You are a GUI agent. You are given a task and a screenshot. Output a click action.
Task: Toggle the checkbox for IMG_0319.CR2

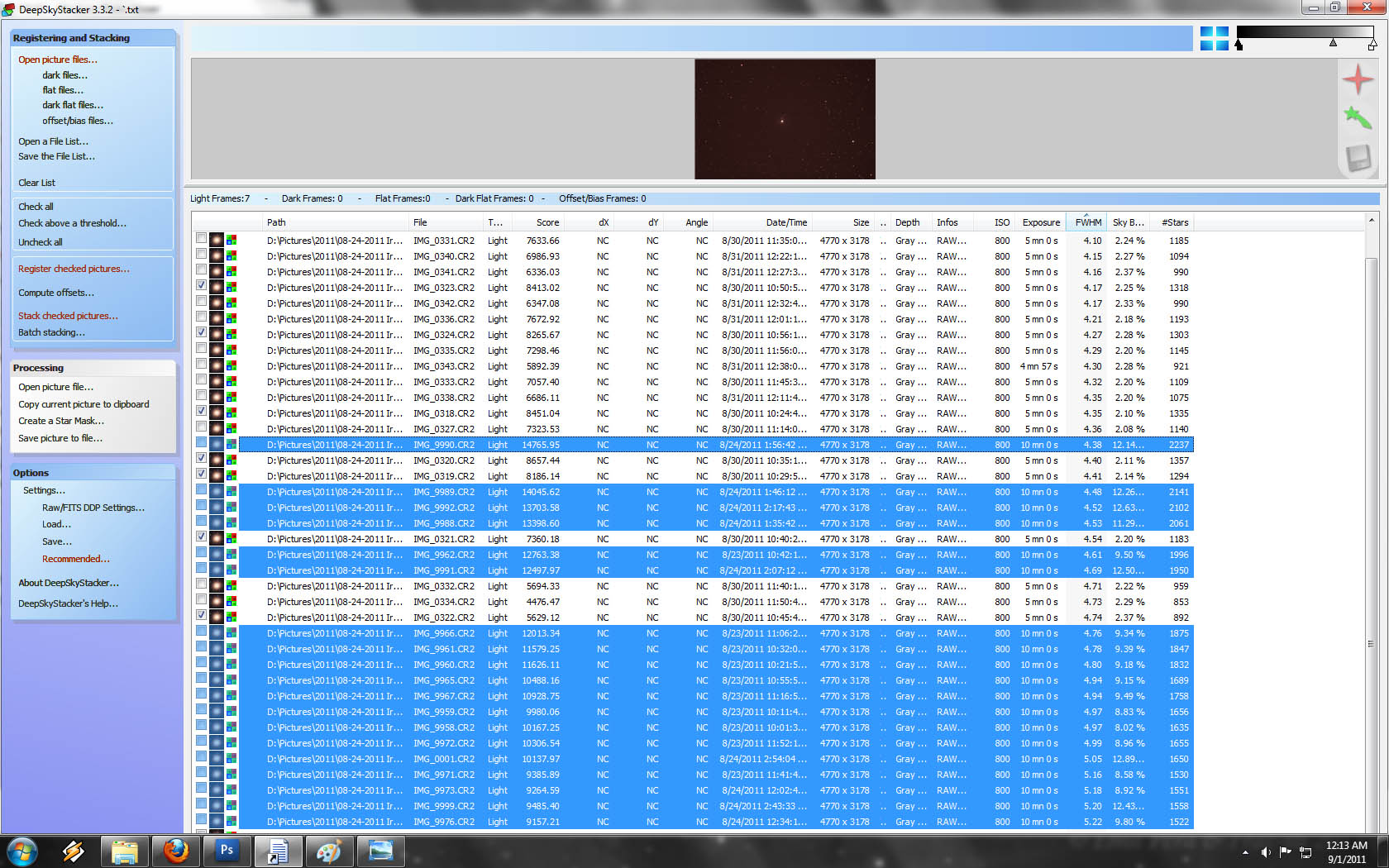pyautogui.click(x=201, y=474)
